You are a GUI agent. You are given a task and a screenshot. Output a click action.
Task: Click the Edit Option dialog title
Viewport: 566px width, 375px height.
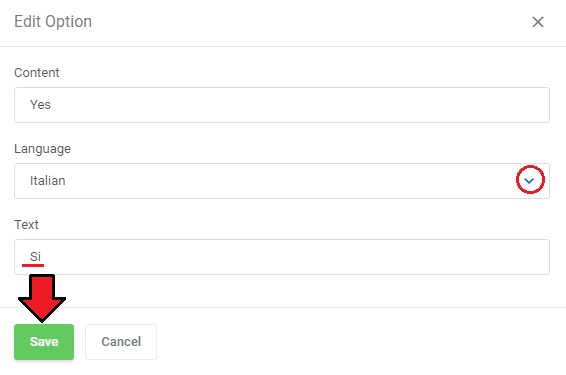tap(53, 22)
